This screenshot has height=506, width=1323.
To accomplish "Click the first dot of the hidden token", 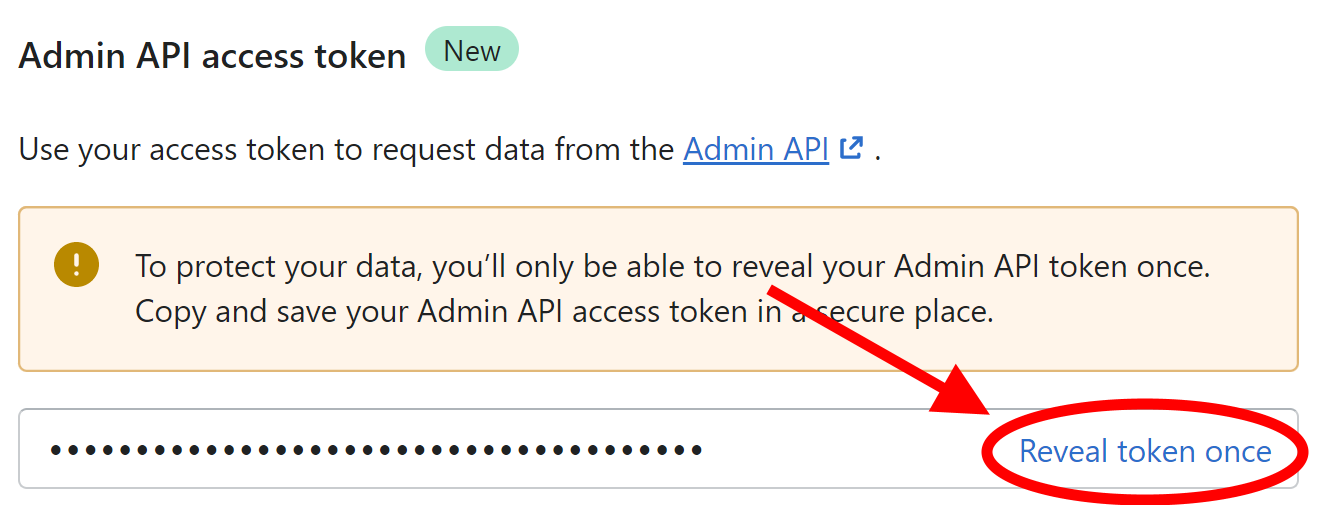I will pyautogui.click(x=56, y=450).
